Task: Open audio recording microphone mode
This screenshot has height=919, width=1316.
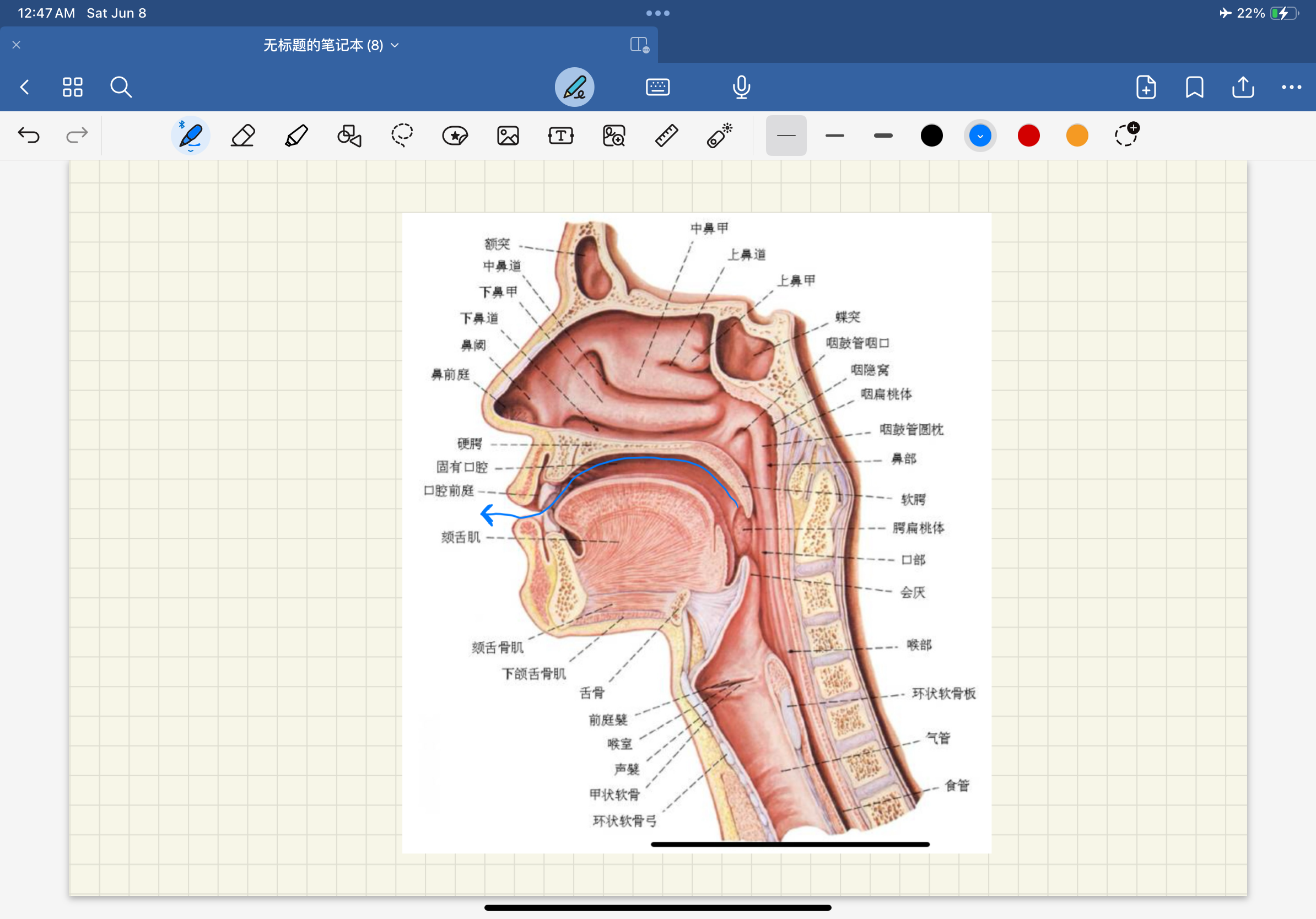Action: [x=741, y=87]
